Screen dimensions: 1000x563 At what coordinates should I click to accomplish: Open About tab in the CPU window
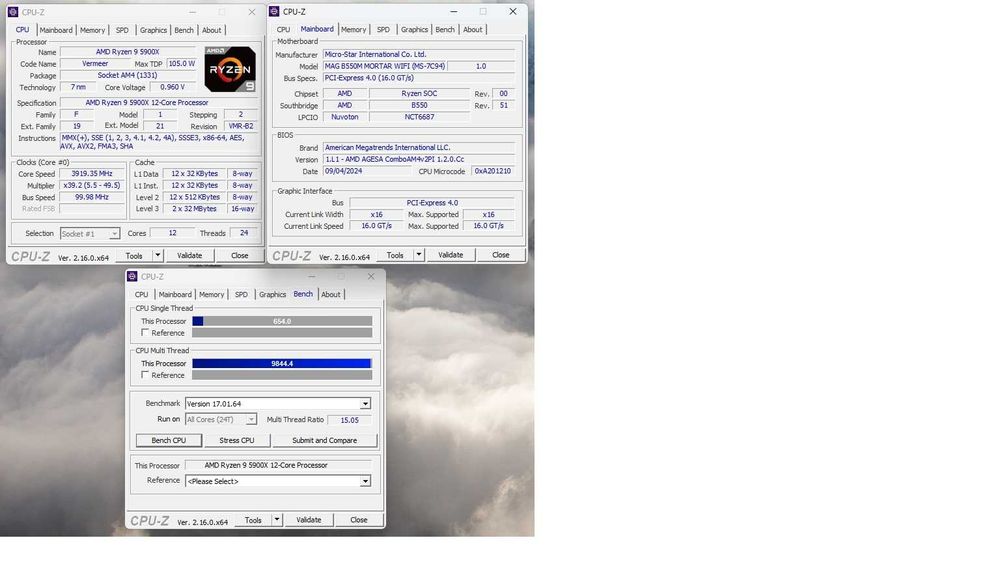tap(212, 30)
